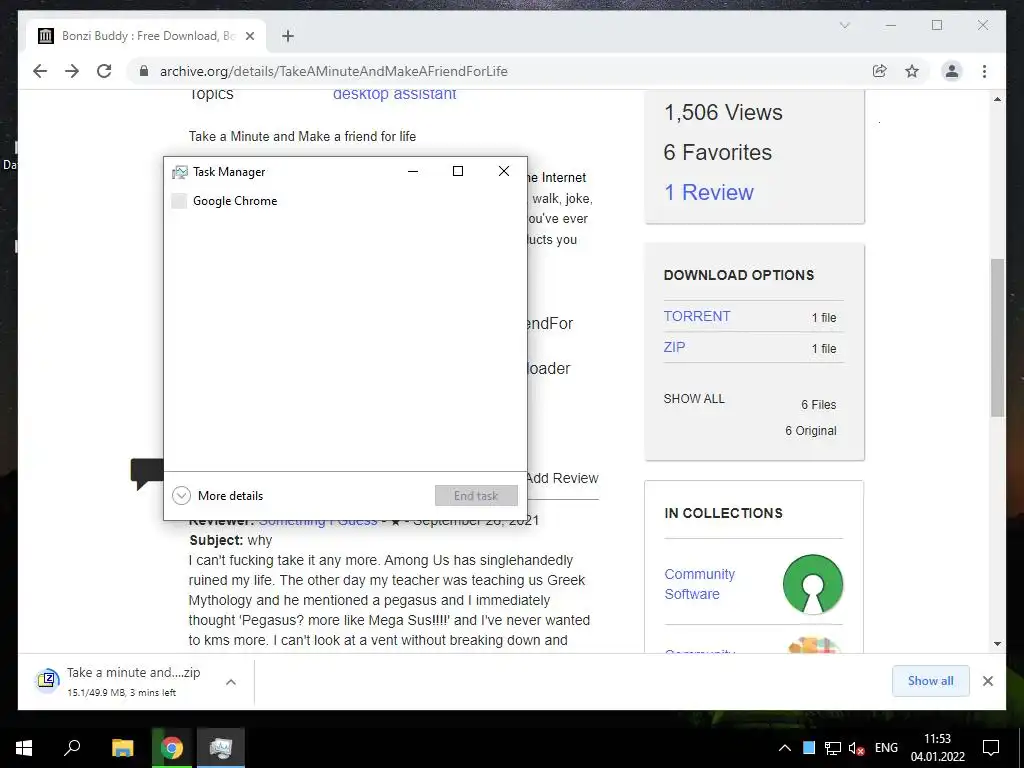
Task: Close the Bonzi Buddy tab
Action: (249, 36)
